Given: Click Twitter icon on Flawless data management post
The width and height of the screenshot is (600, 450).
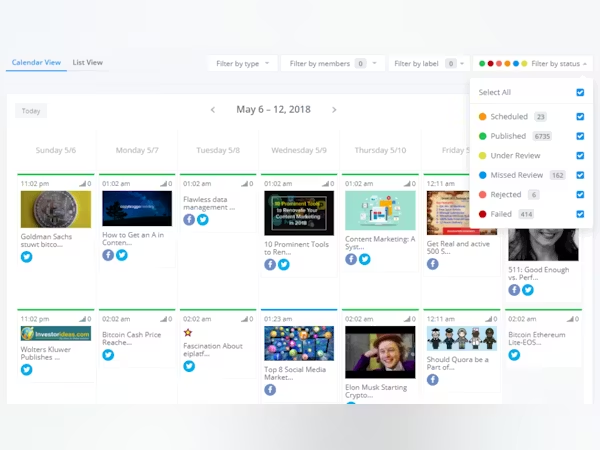Looking at the screenshot, I should tap(203, 220).
